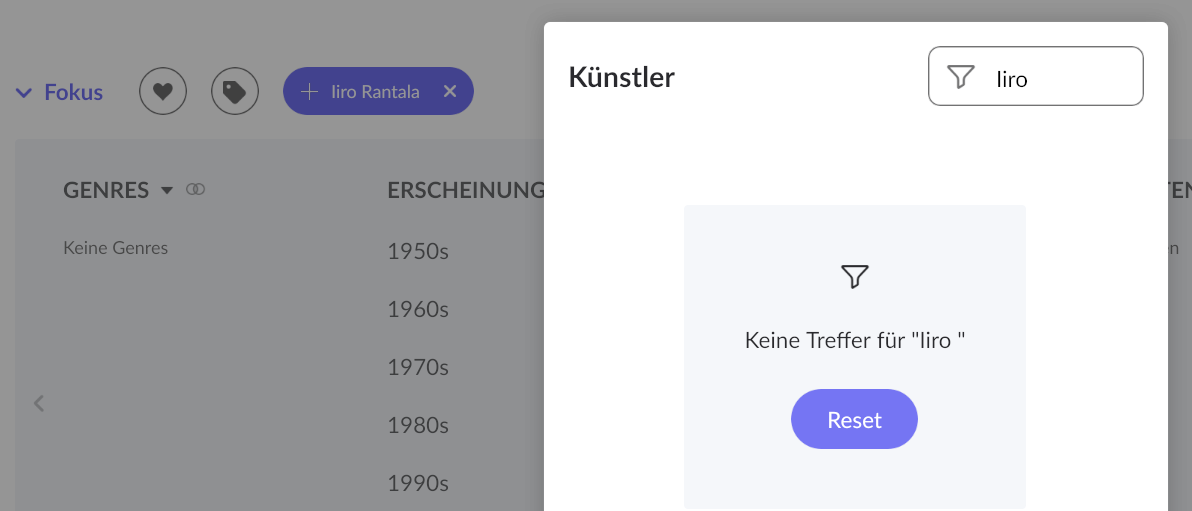Image resolution: width=1192 pixels, height=511 pixels.
Task: Click the Fokus label
Action: point(74,93)
